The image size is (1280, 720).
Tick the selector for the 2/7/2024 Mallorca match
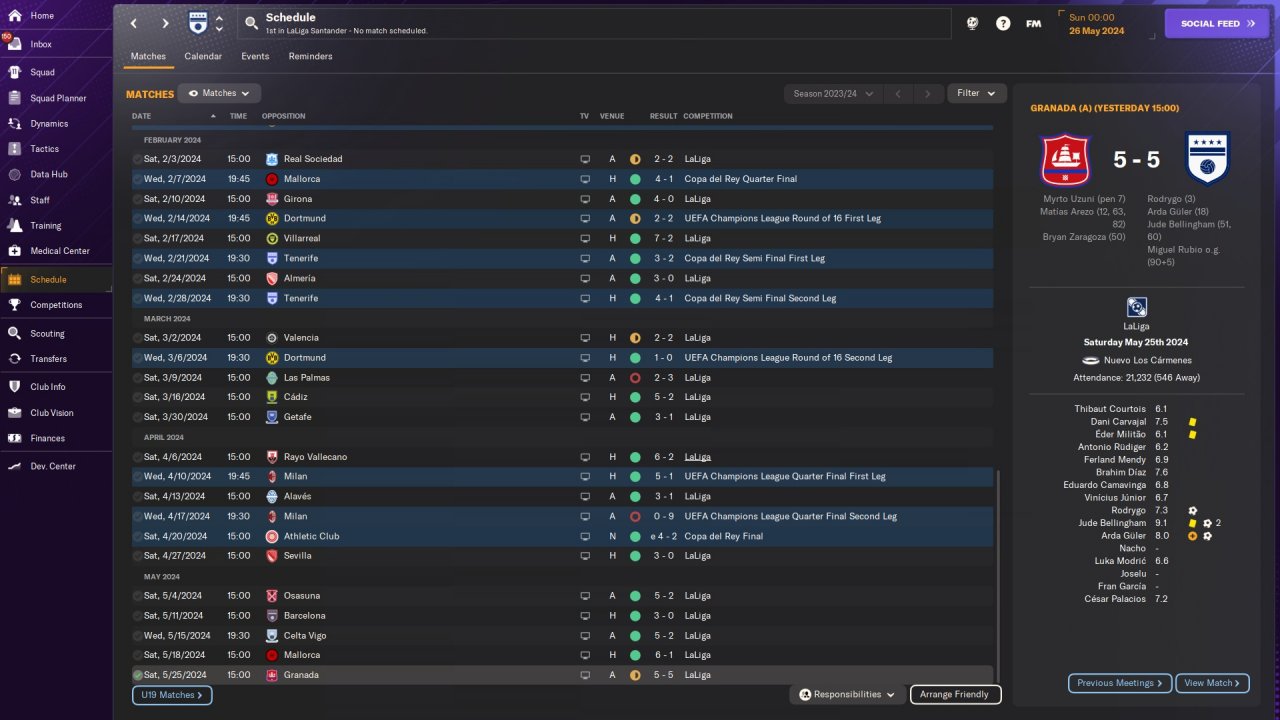click(138, 179)
